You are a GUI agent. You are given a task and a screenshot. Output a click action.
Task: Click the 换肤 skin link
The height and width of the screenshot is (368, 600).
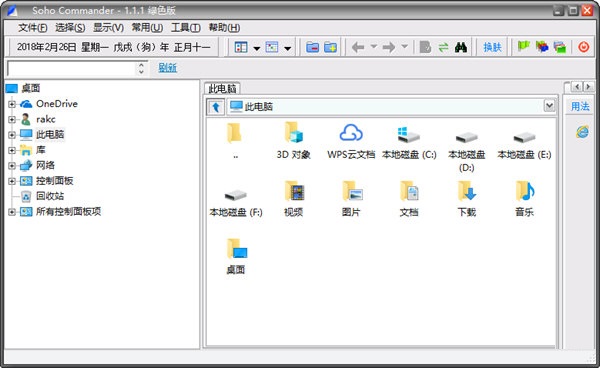click(492, 47)
